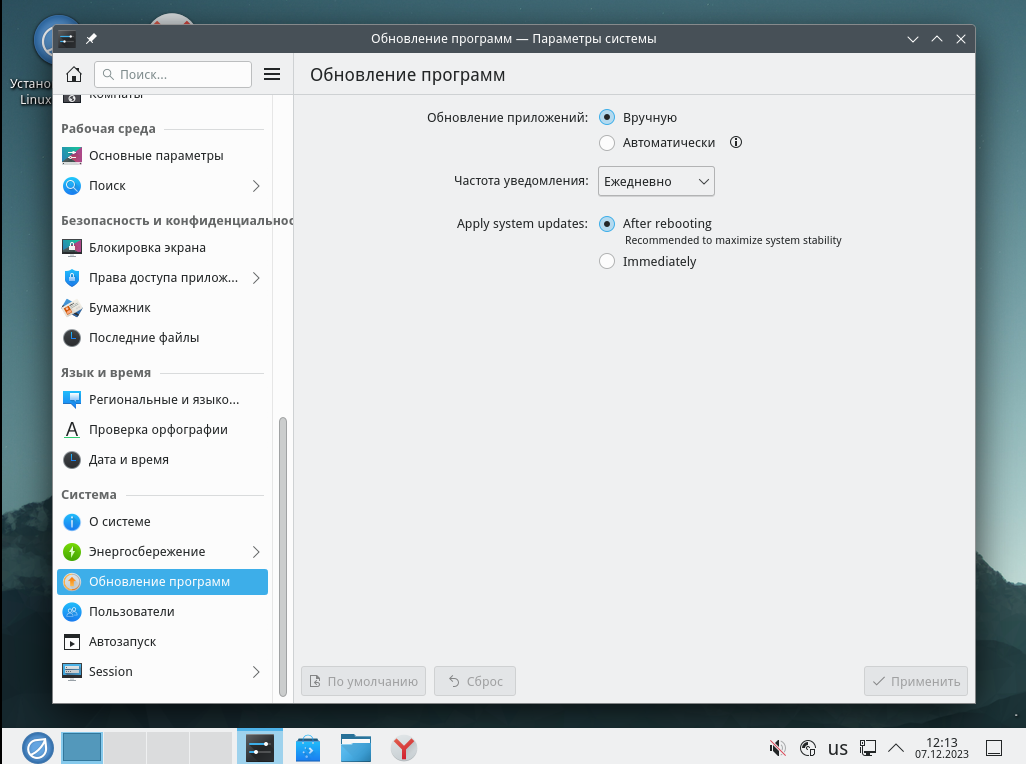Viewport: 1026px width, 764px height.
Task: Show hidden tray icons arrow
Action: click(x=896, y=748)
